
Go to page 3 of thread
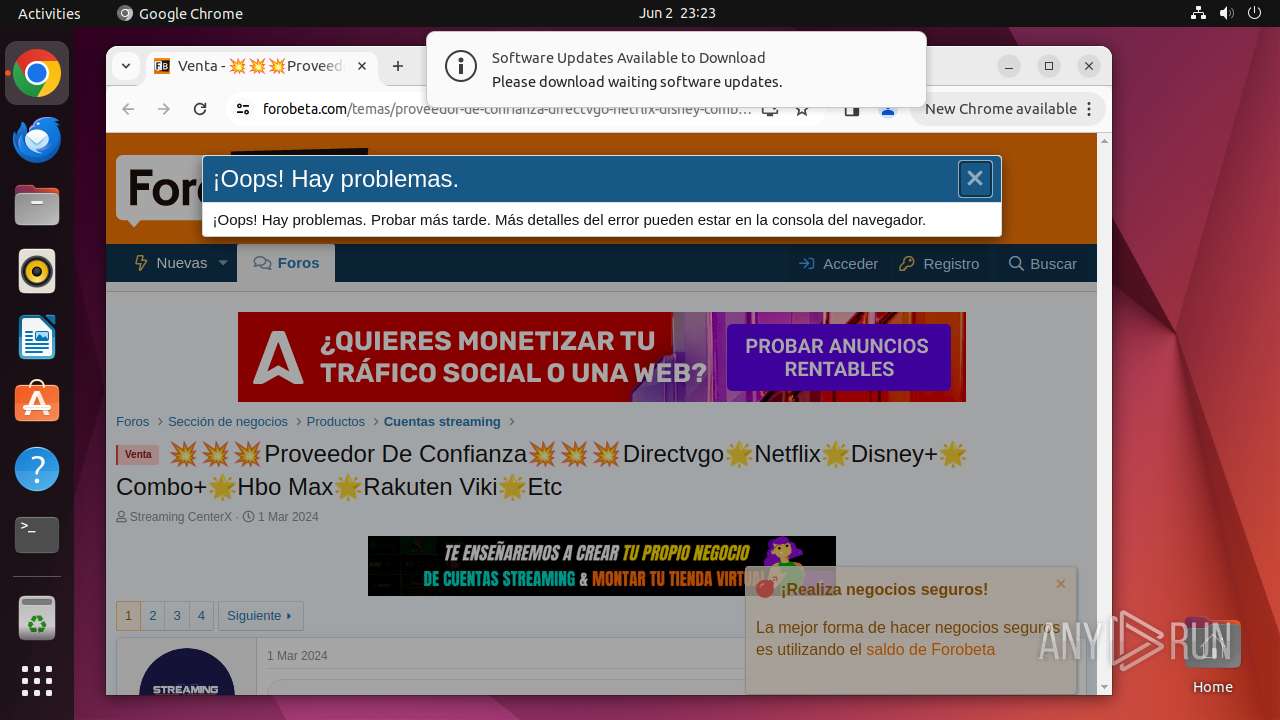pyautogui.click(x=177, y=616)
